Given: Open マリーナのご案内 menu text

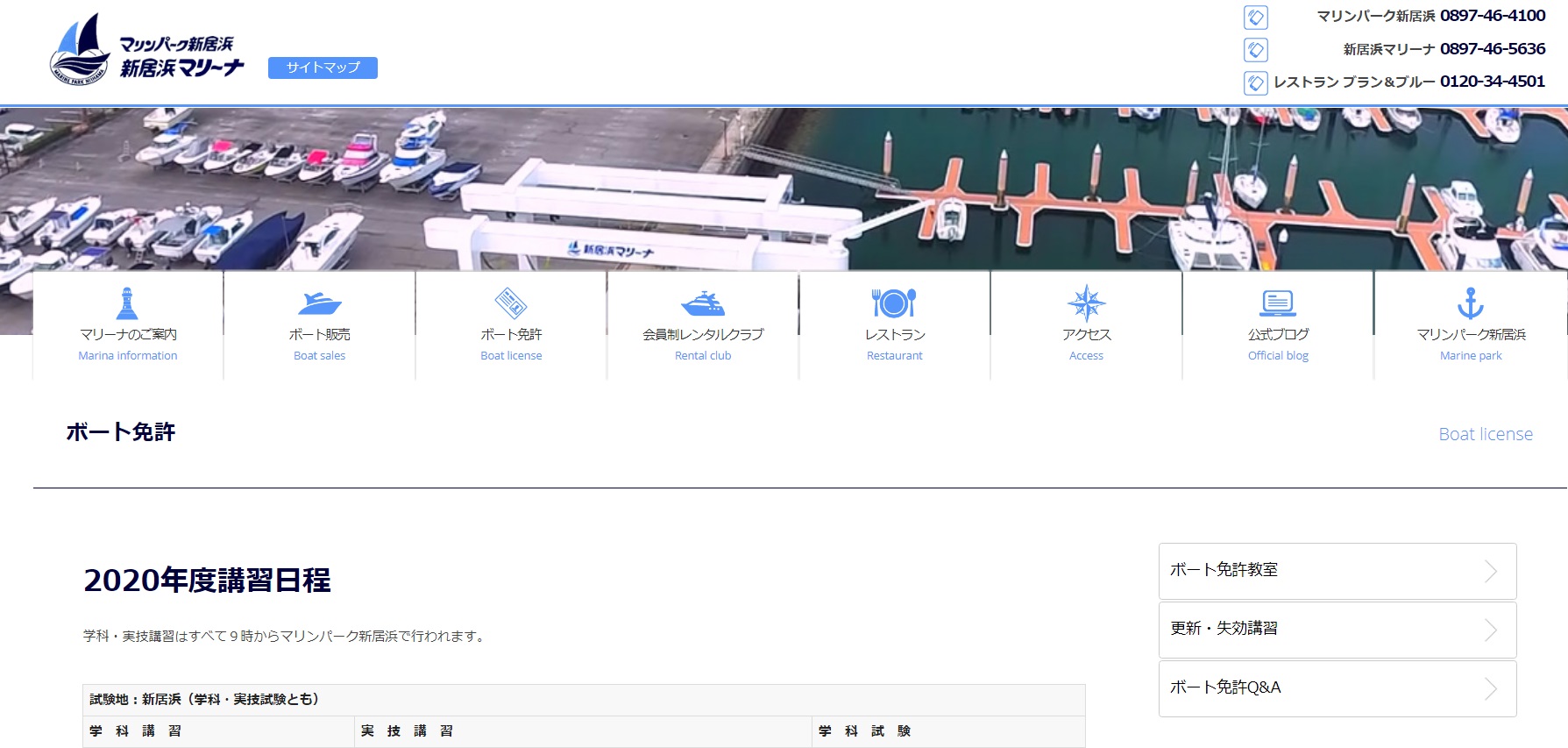Looking at the screenshot, I should [128, 334].
